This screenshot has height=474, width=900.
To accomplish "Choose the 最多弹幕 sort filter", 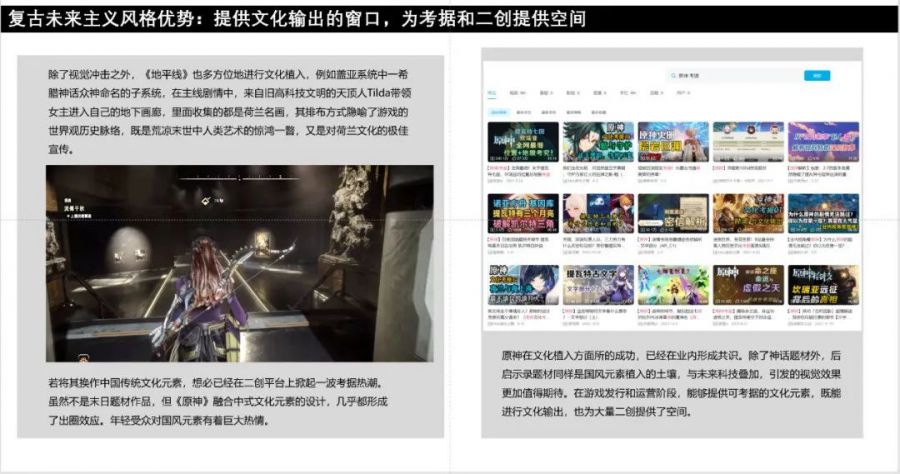I will pyautogui.click(x=573, y=112).
